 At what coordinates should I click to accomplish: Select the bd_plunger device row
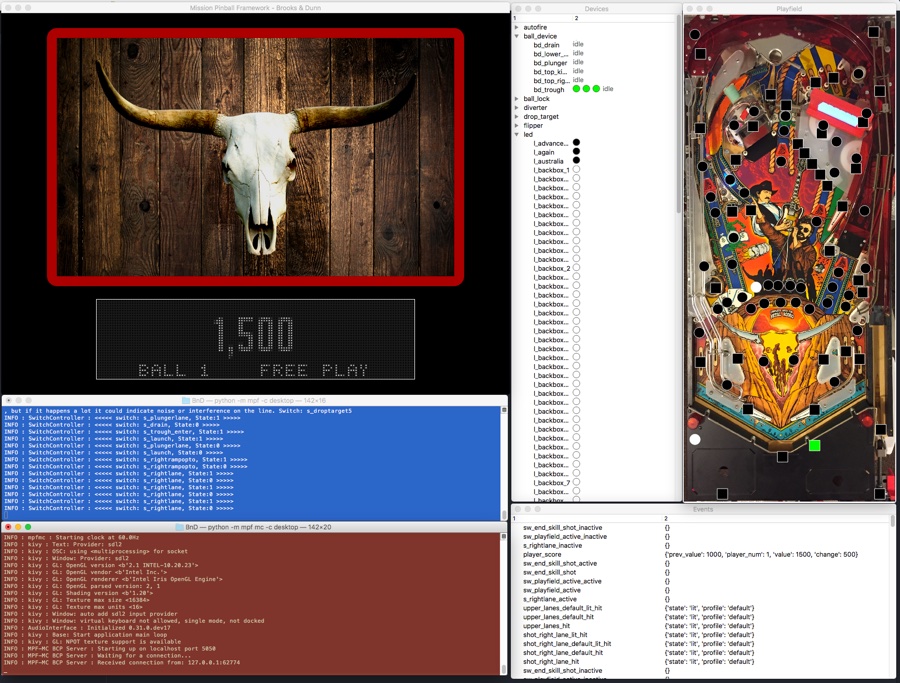(550, 63)
